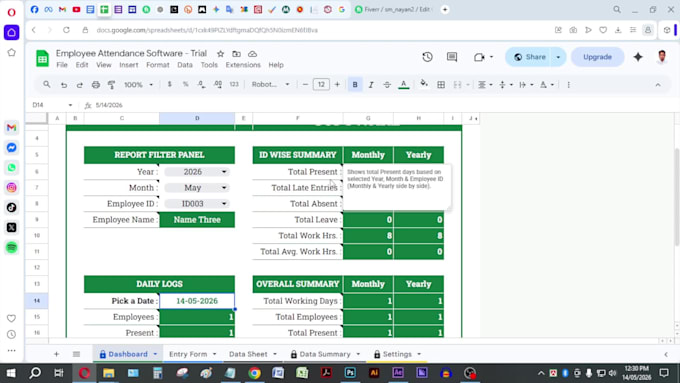Click the Upgrade button
The image size is (680, 383).
[x=598, y=57]
